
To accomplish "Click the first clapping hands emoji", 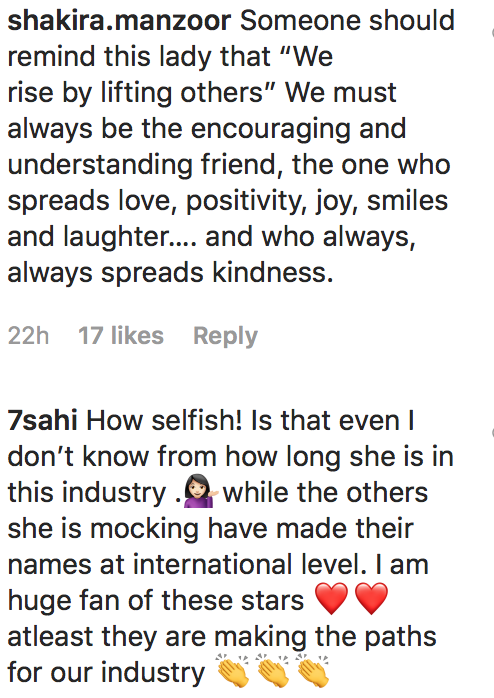I will [x=233, y=670].
